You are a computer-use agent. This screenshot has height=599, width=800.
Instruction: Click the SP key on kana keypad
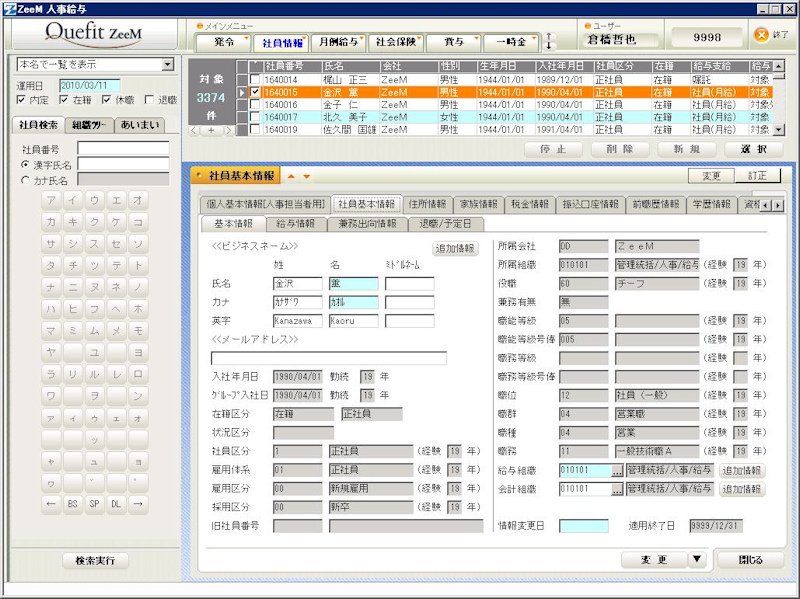(x=94, y=504)
